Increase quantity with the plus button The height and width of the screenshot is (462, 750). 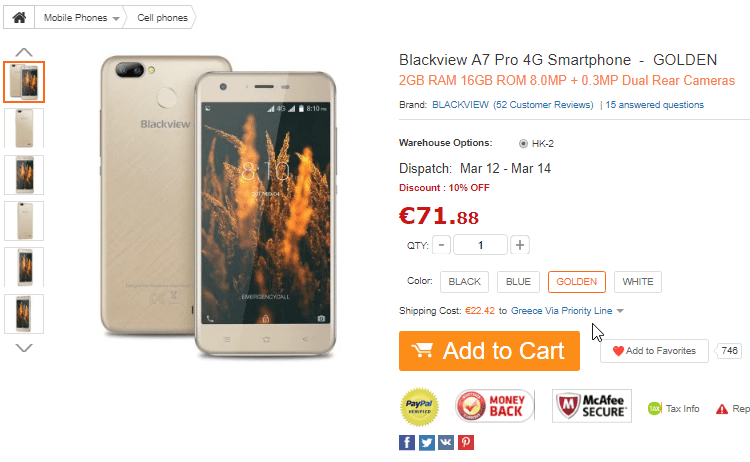point(520,245)
